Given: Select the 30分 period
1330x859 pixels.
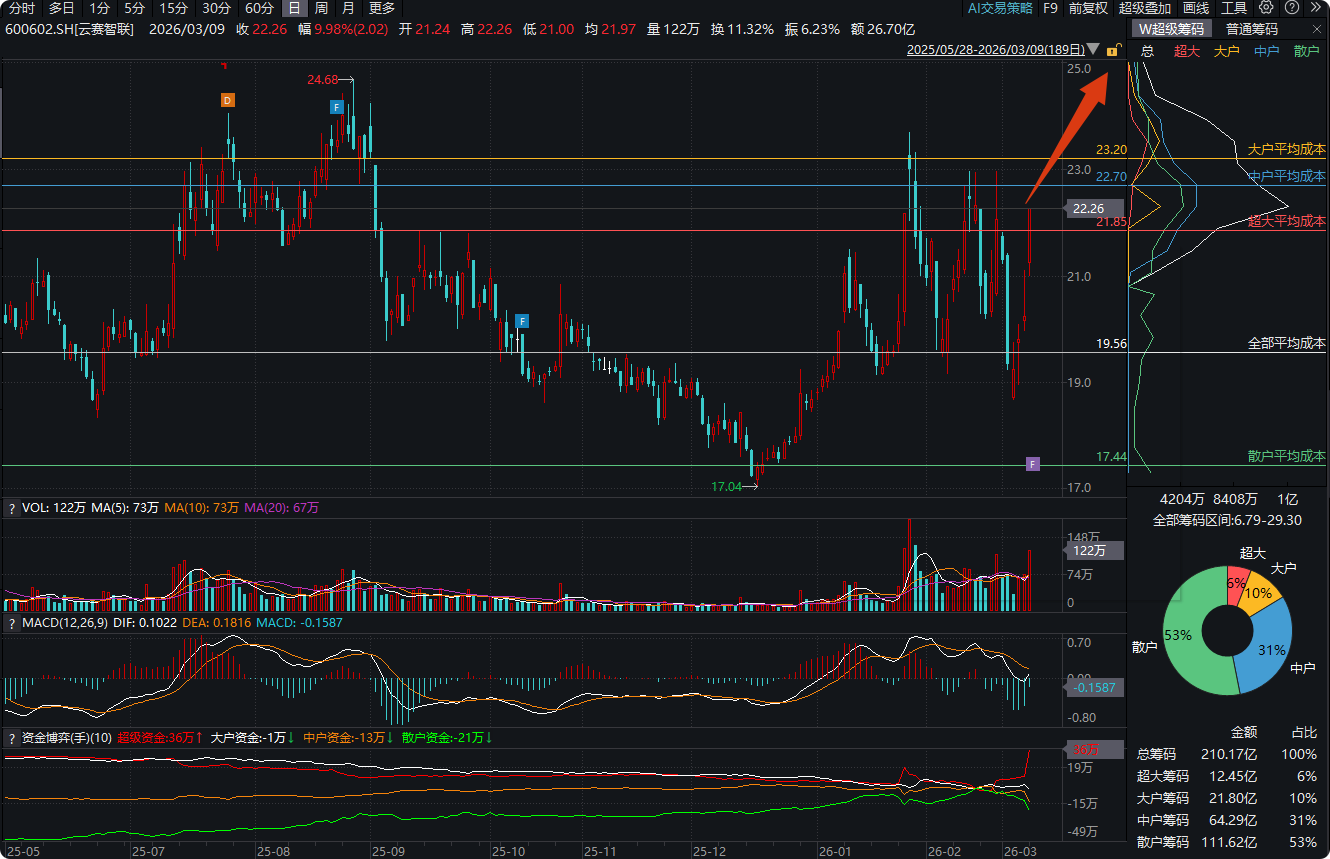Looking at the screenshot, I should (216, 8).
